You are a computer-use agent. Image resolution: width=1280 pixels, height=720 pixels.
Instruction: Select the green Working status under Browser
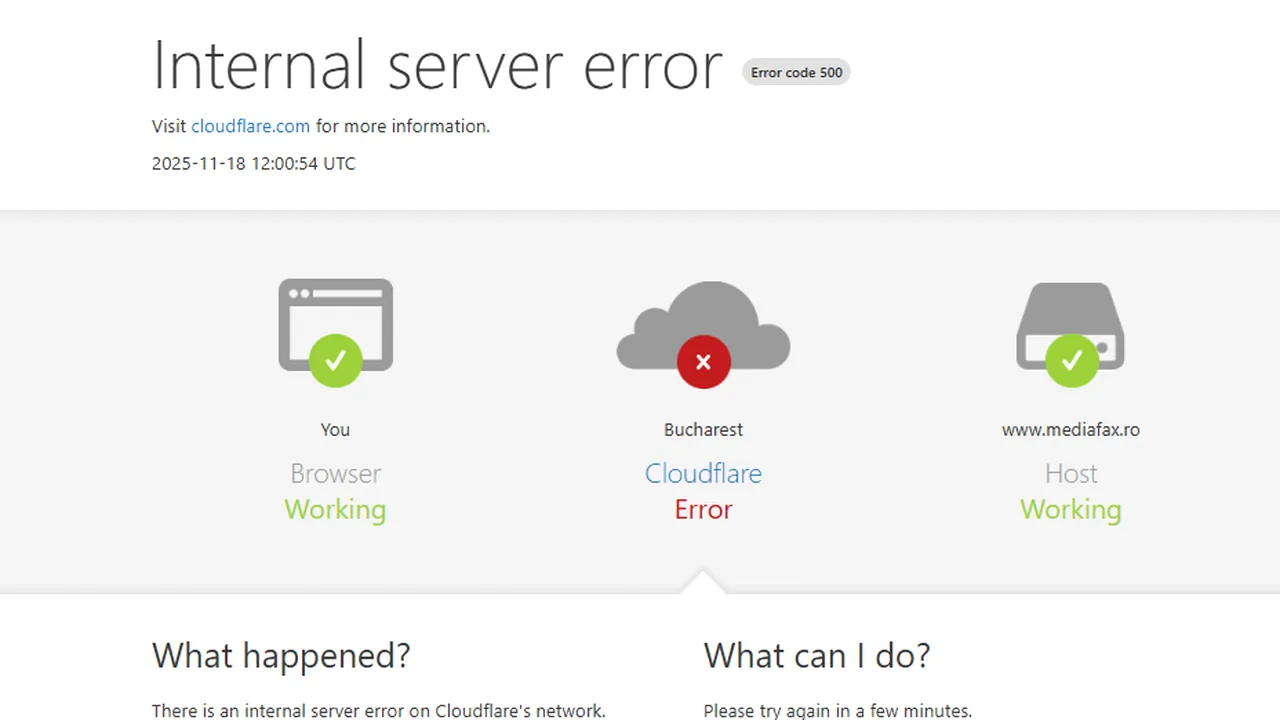tap(335, 509)
